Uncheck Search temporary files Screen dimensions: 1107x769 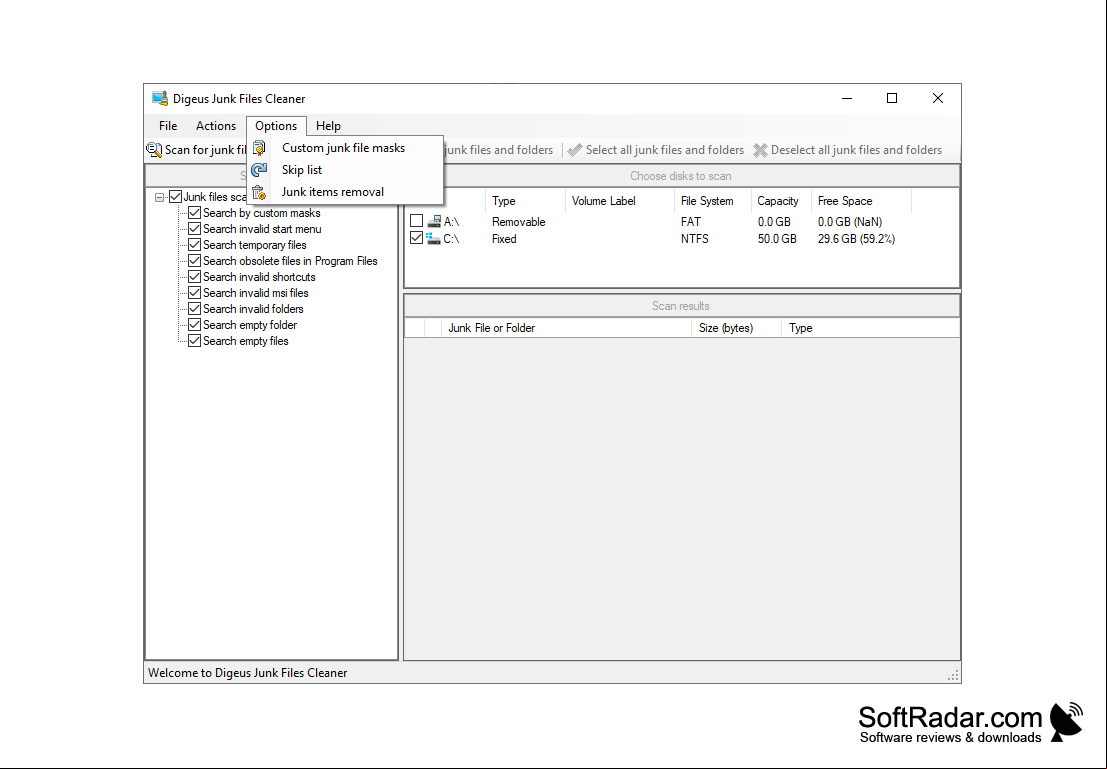pyautogui.click(x=194, y=245)
